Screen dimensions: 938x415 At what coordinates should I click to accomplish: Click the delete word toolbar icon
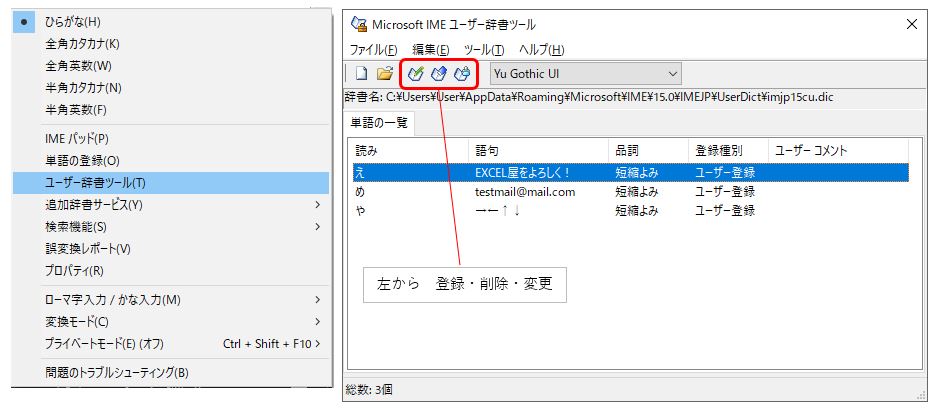[x=439, y=74]
